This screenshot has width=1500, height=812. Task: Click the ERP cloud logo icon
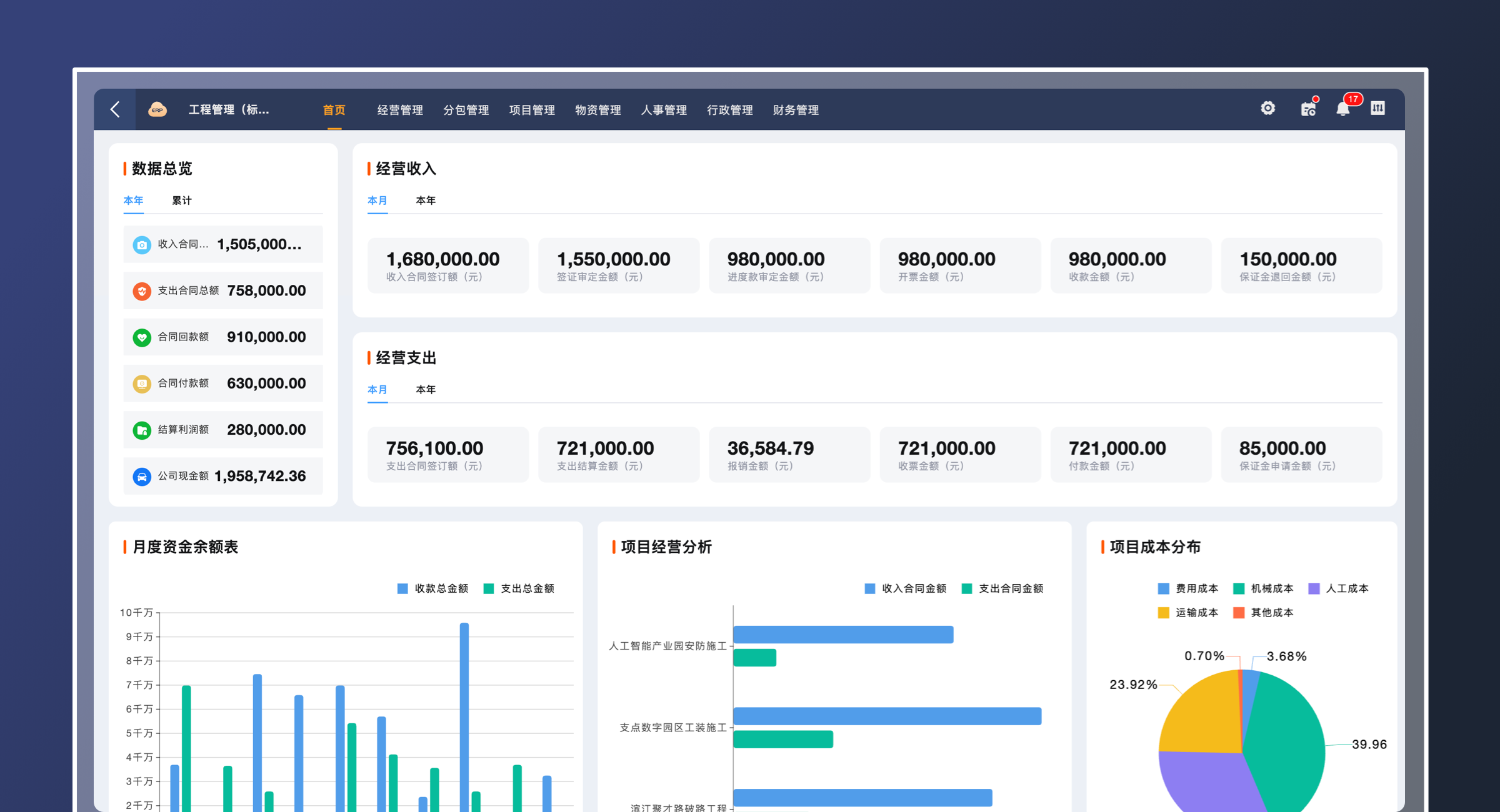click(x=157, y=109)
